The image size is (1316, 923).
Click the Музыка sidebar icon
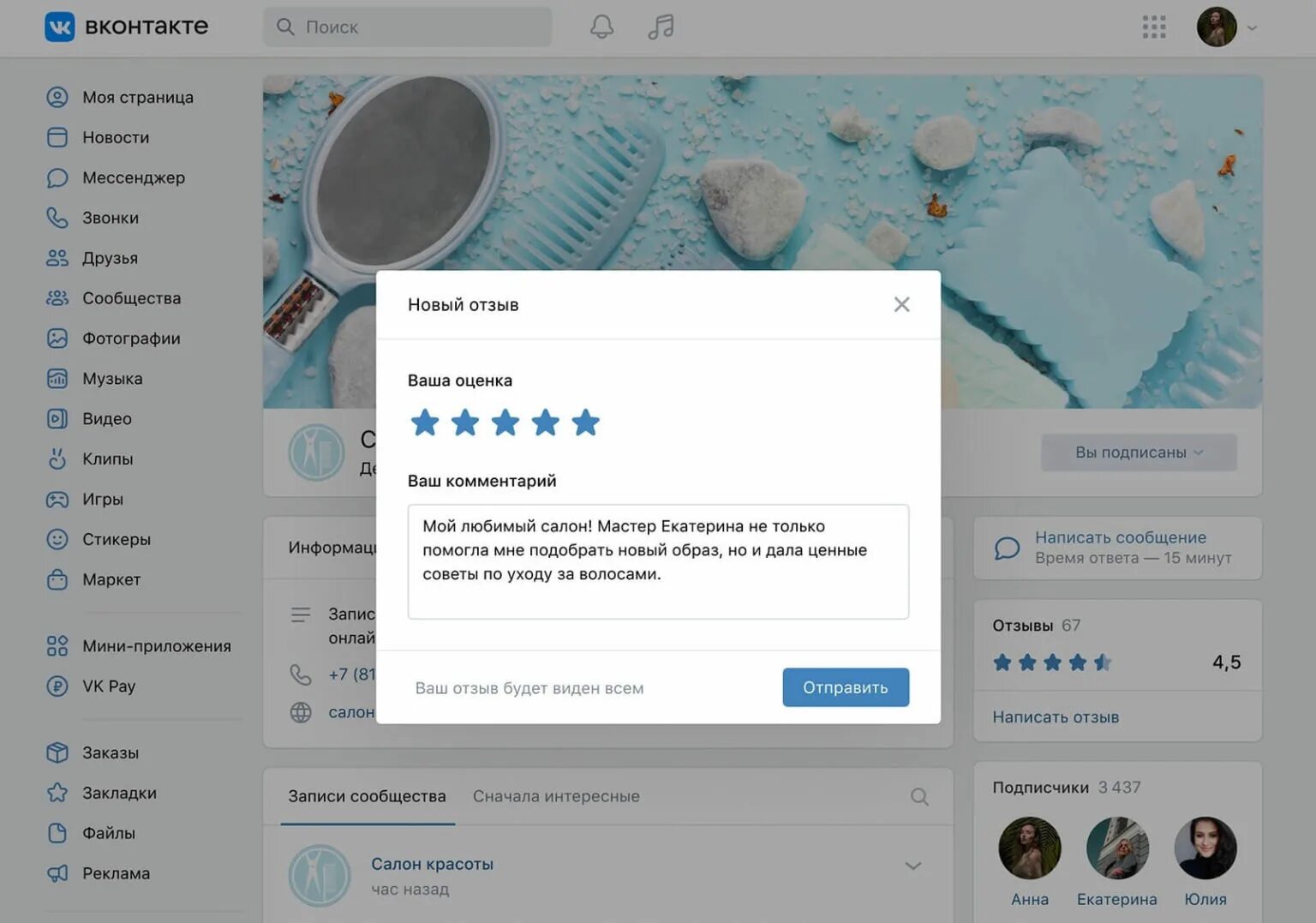(57, 379)
